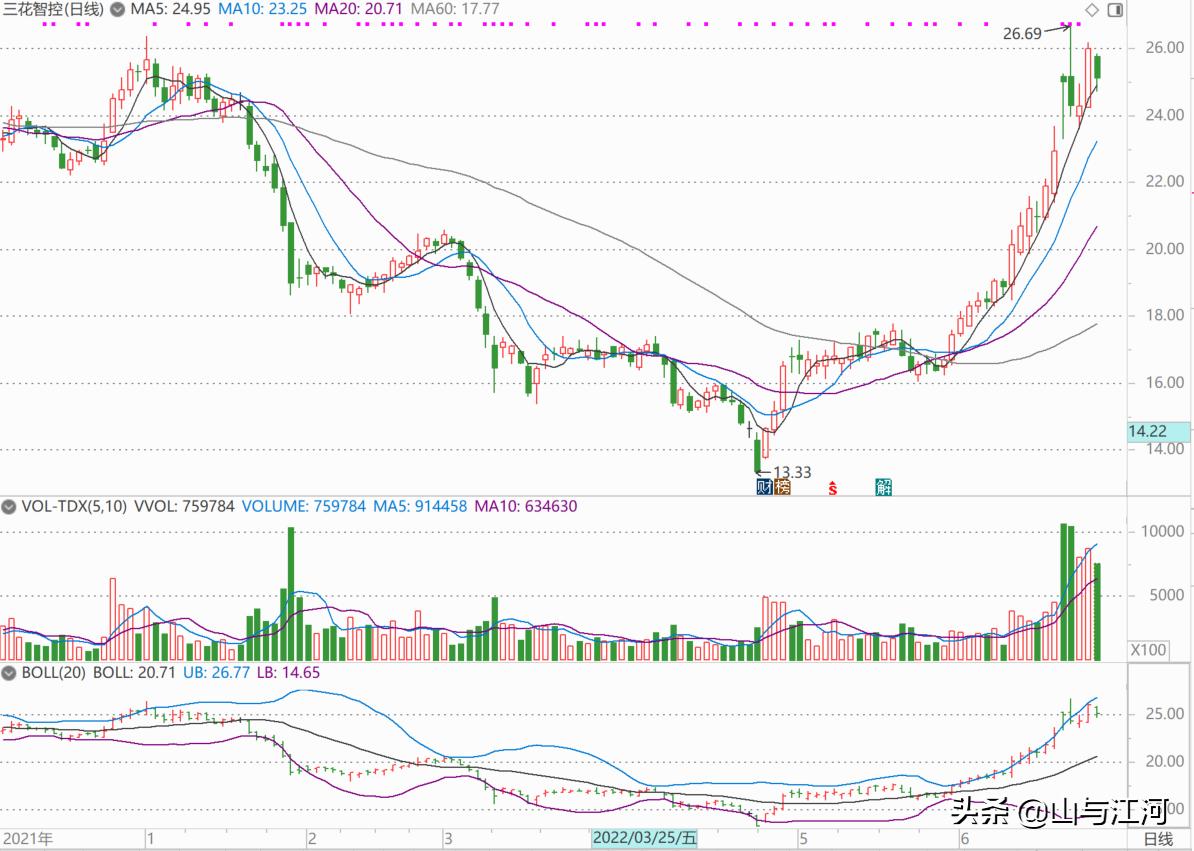Viewport: 1194px width, 851px height.
Task: Click the diamond marker icon at top right
Action: pyautogui.click(x=1092, y=10)
